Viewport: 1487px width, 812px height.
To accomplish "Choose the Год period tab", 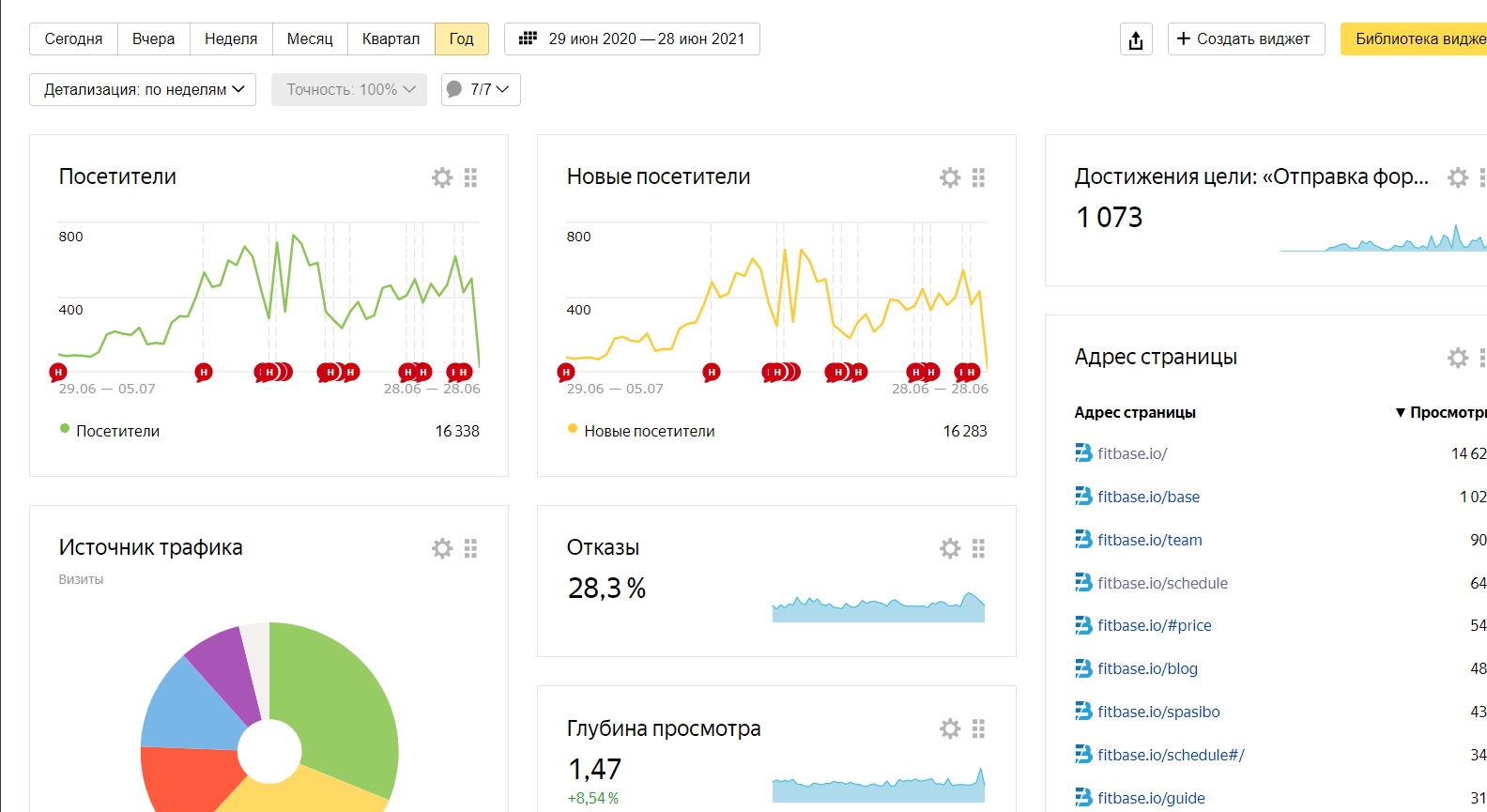I will click(462, 39).
